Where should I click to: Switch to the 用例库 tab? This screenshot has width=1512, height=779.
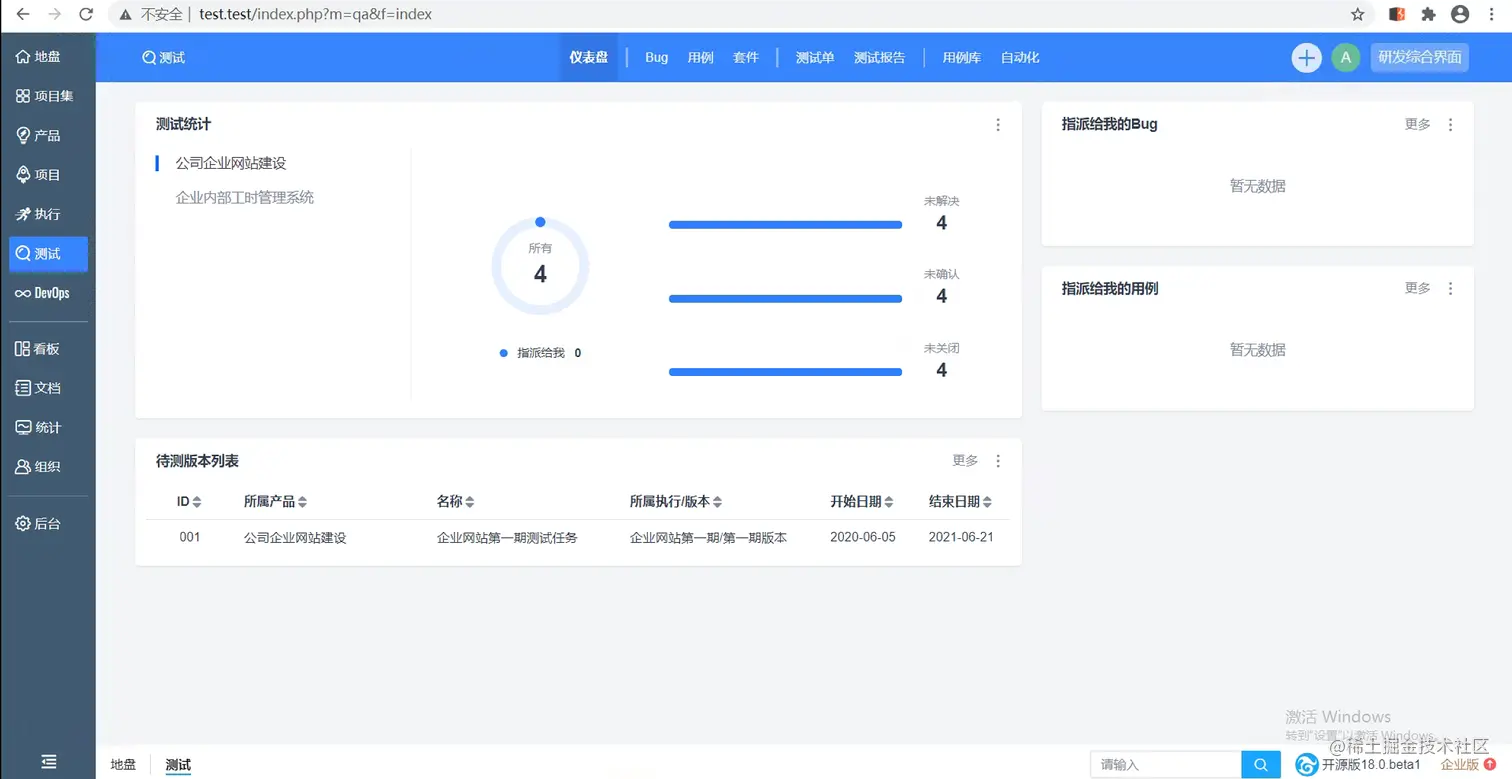coord(962,58)
